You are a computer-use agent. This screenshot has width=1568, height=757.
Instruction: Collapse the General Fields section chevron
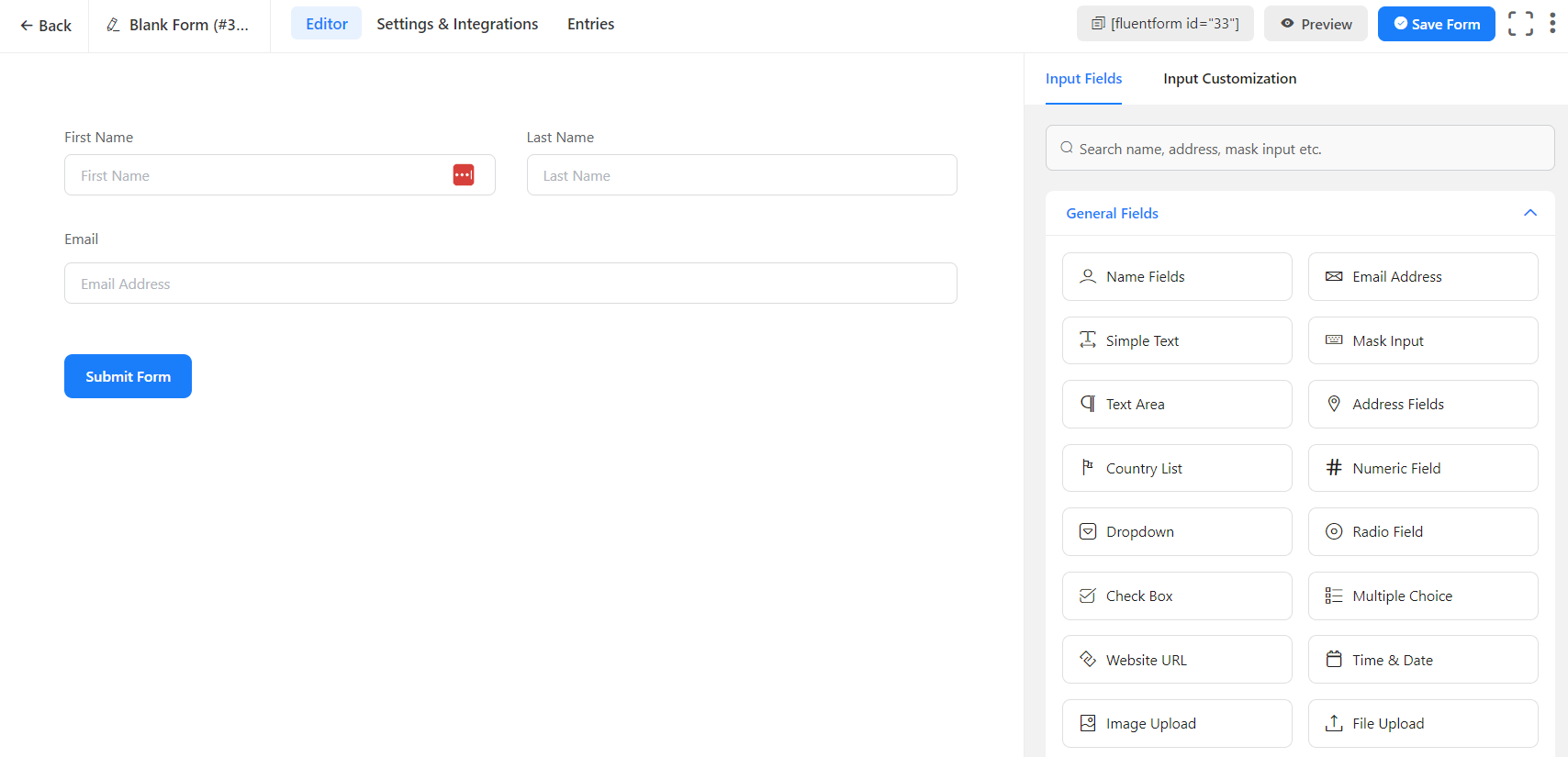click(x=1529, y=213)
